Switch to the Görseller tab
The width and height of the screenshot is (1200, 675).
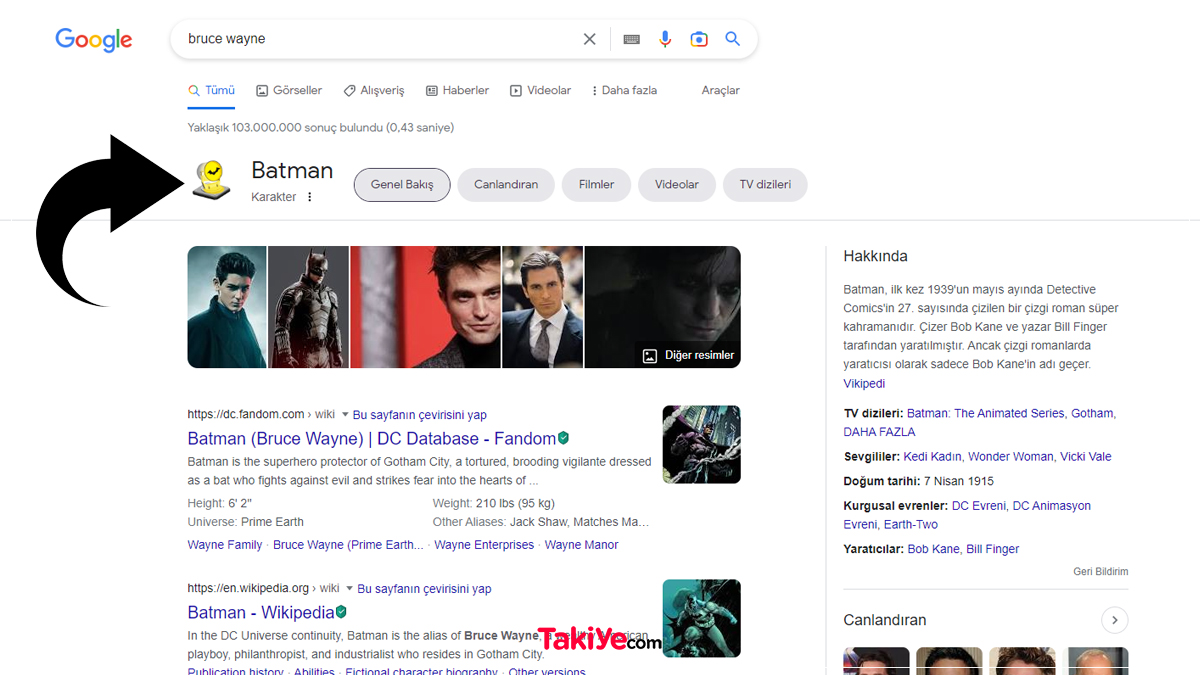point(289,90)
